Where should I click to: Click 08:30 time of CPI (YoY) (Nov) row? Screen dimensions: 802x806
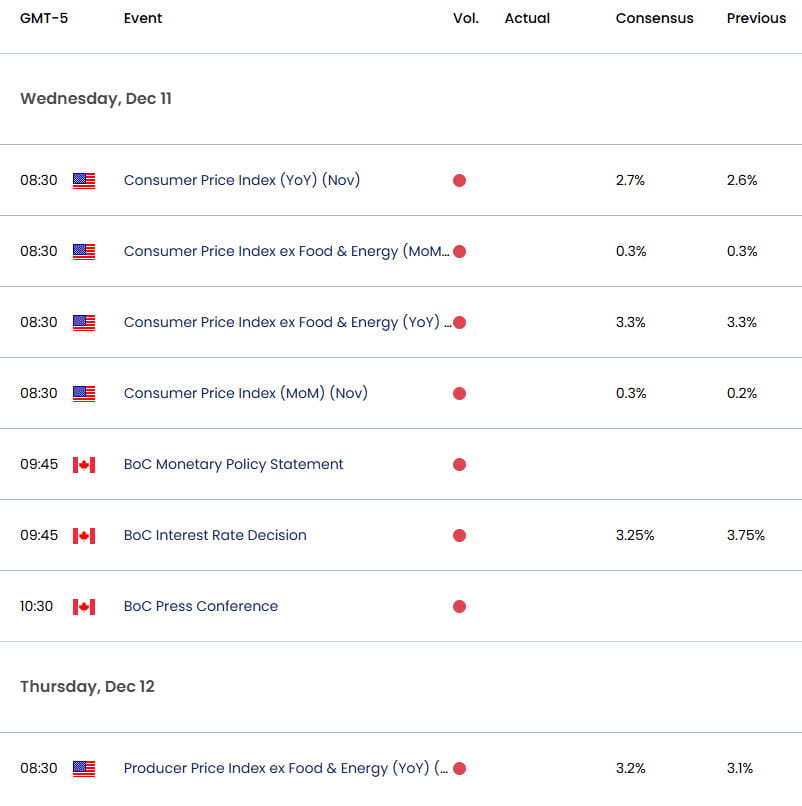[39, 180]
